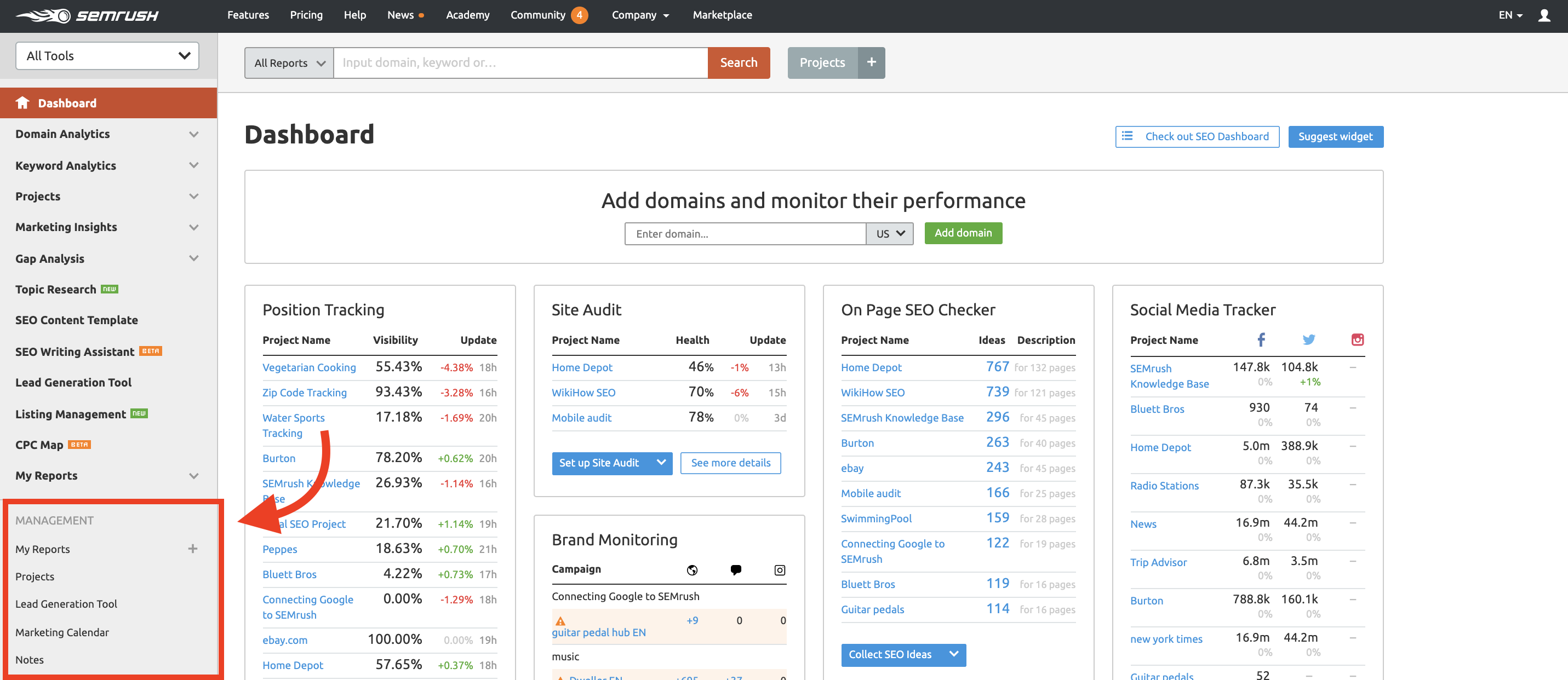
Task: Expand Gap Analysis section
Action: [x=193, y=258]
